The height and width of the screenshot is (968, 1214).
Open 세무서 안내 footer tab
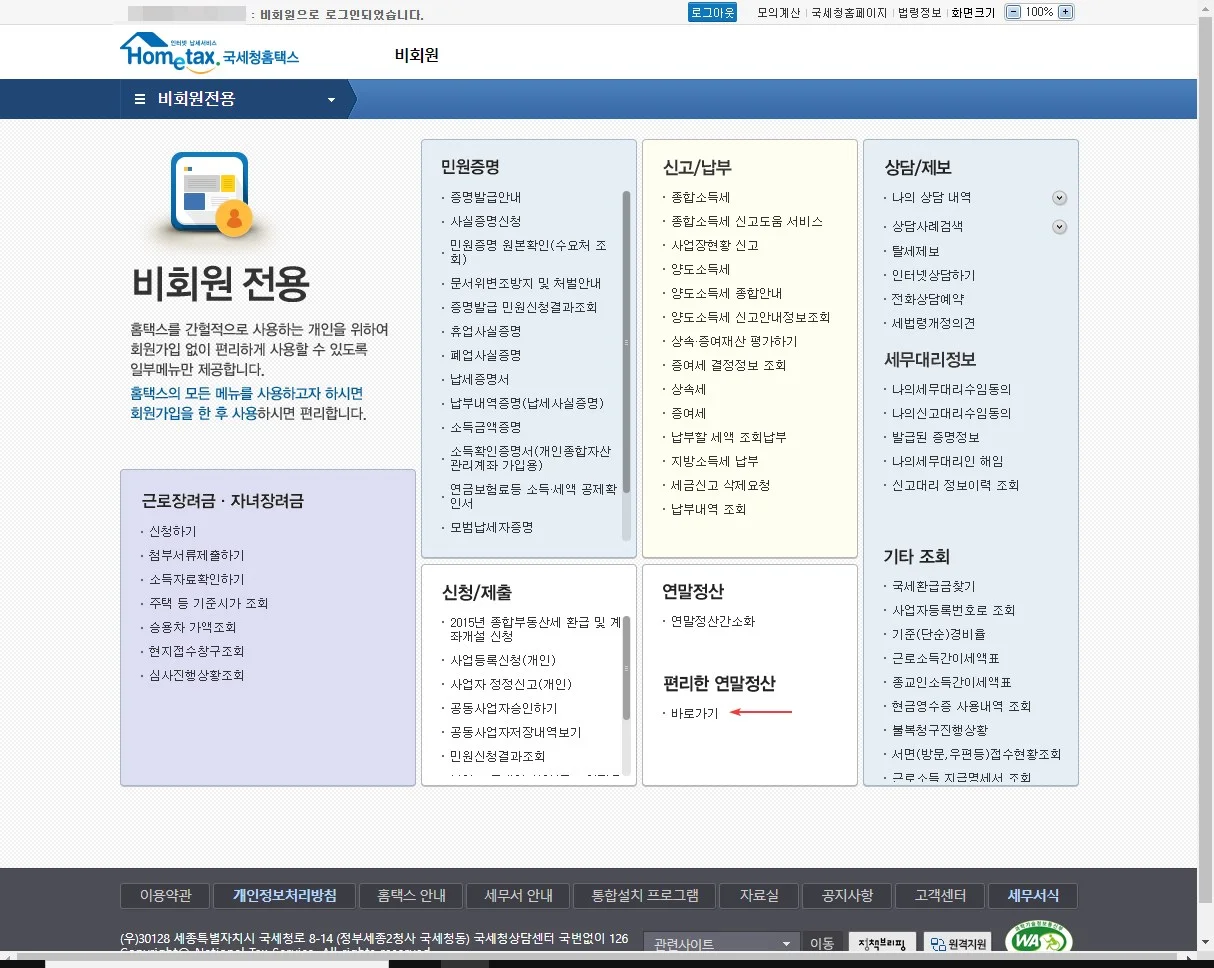tap(518, 895)
